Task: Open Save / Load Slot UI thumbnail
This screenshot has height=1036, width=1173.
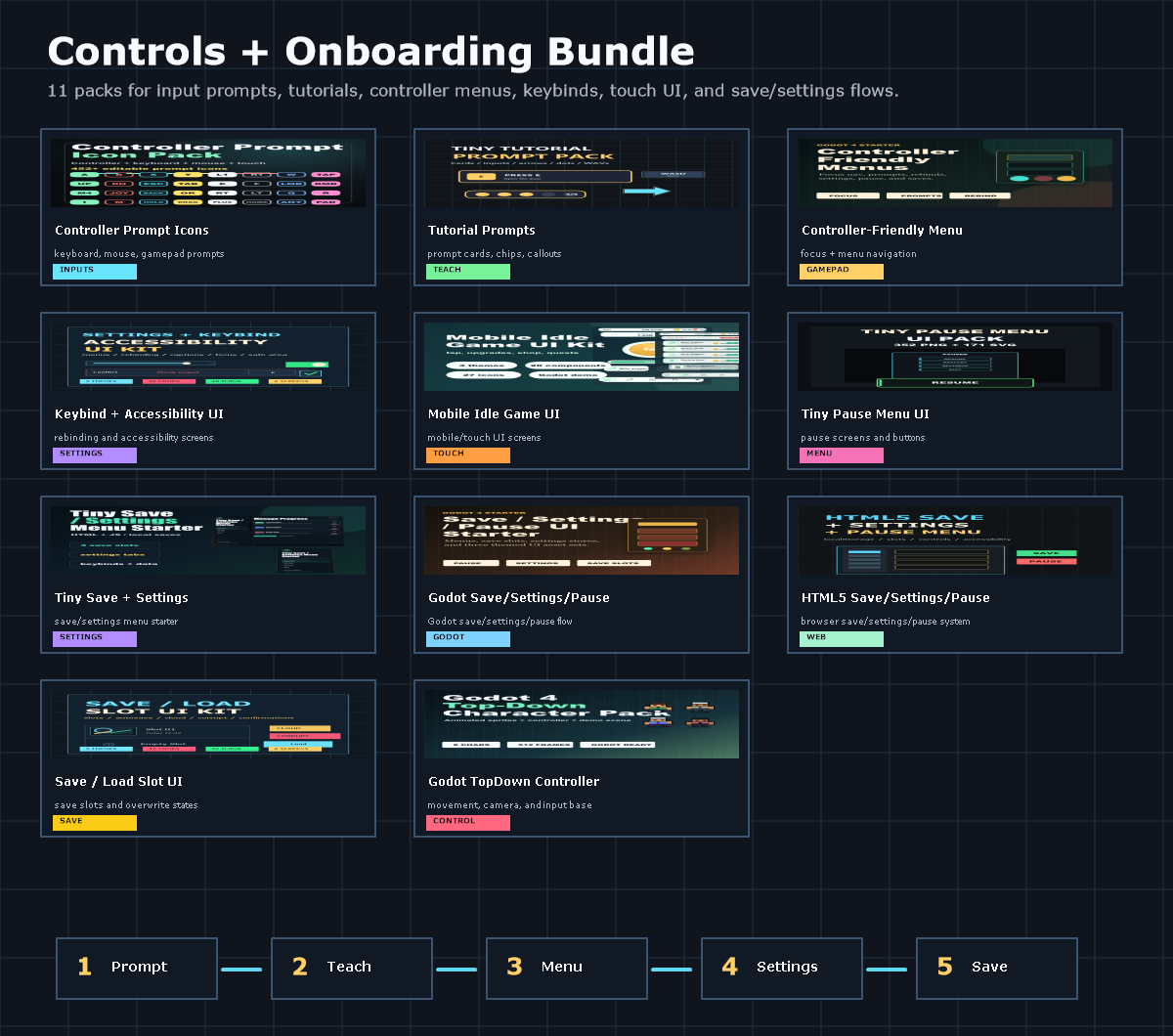Action: point(208,724)
